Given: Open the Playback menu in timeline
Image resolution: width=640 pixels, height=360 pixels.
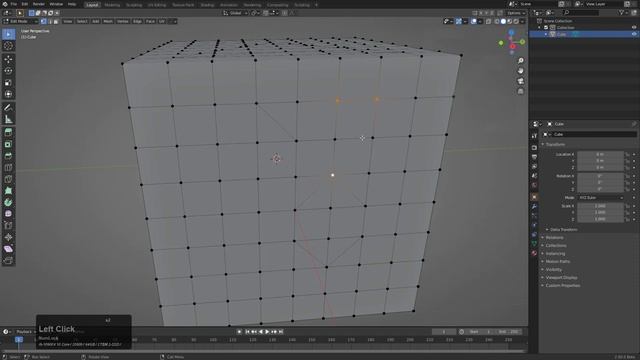Looking at the screenshot, I should point(25,332).
